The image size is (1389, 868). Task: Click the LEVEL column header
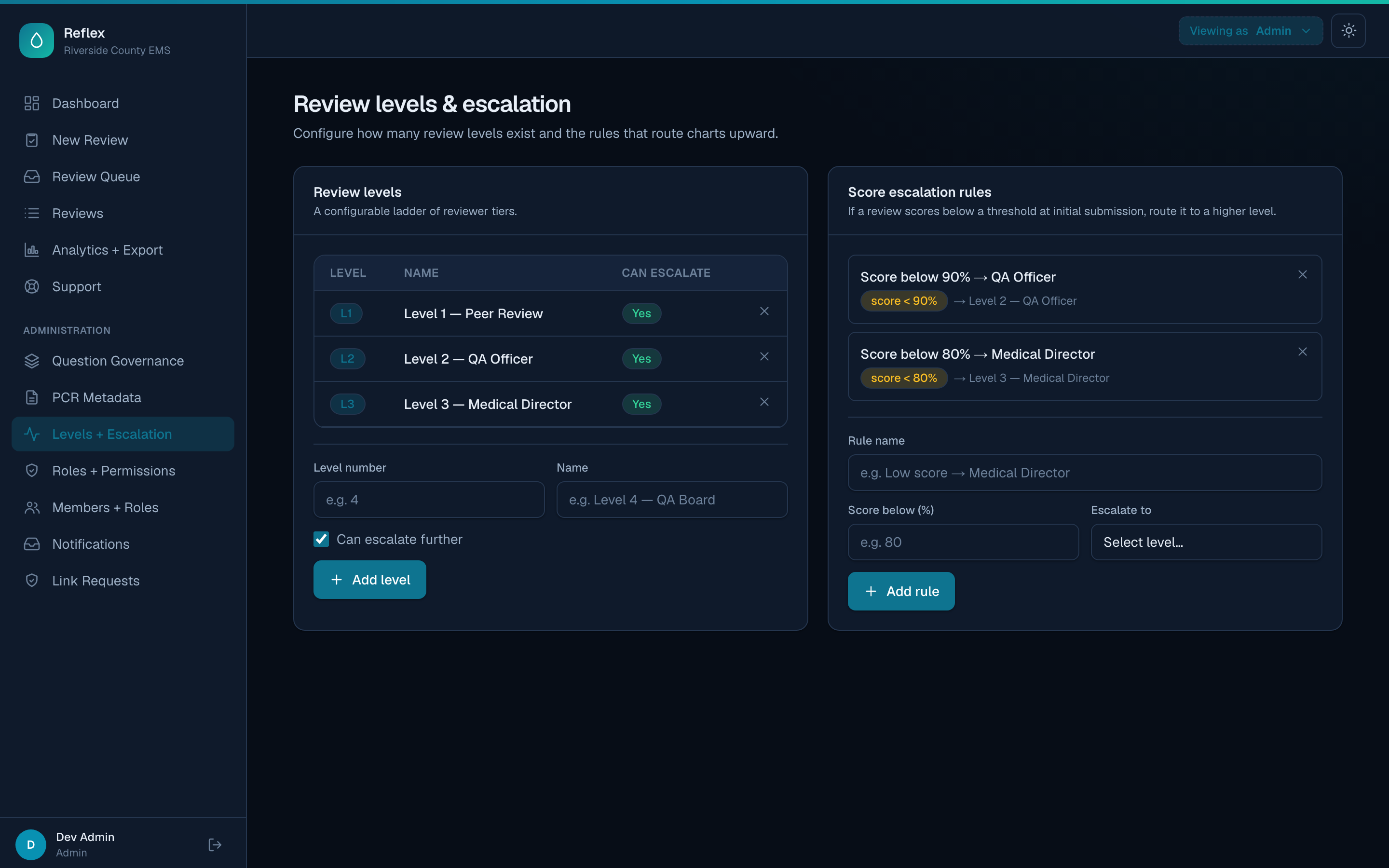(348, 272)
